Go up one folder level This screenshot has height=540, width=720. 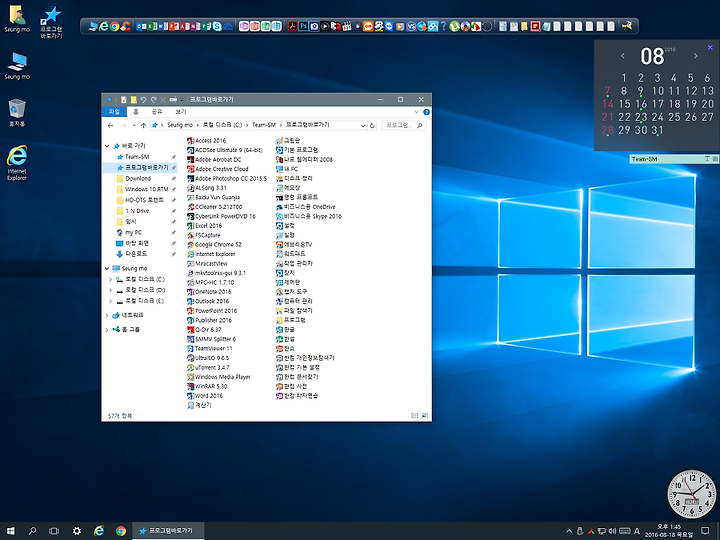click(x=143, y=125)
